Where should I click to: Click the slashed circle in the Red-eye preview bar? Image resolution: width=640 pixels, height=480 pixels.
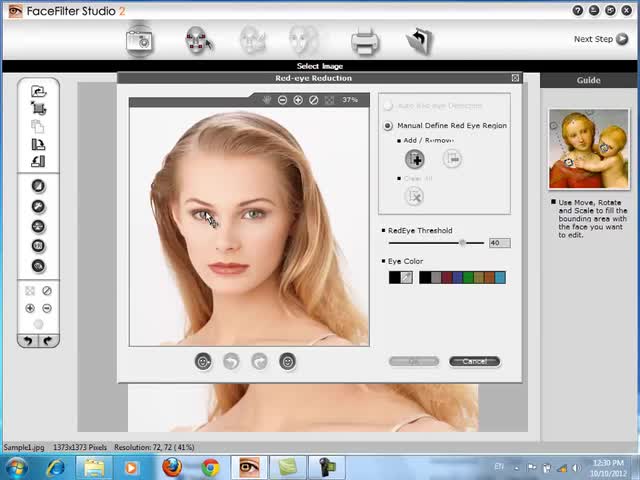point(313,100)
